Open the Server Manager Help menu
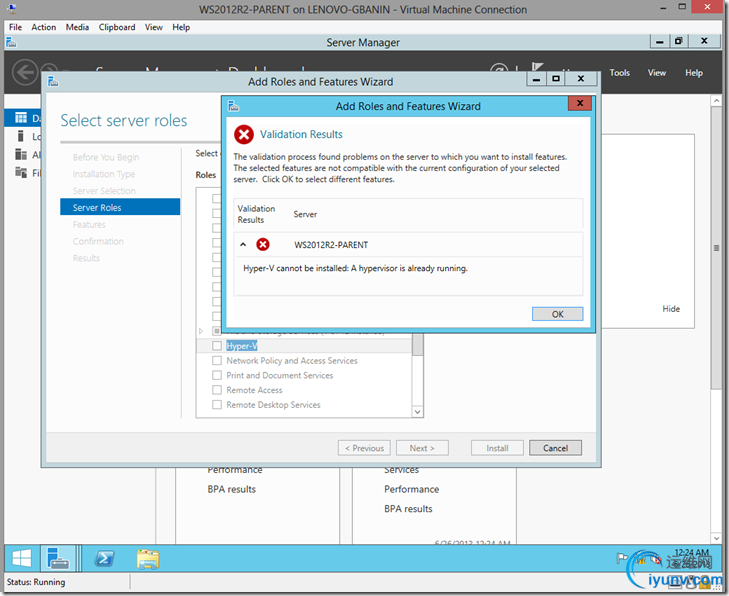The height and width of the screenshot is (596, 729). coord(694,73)
